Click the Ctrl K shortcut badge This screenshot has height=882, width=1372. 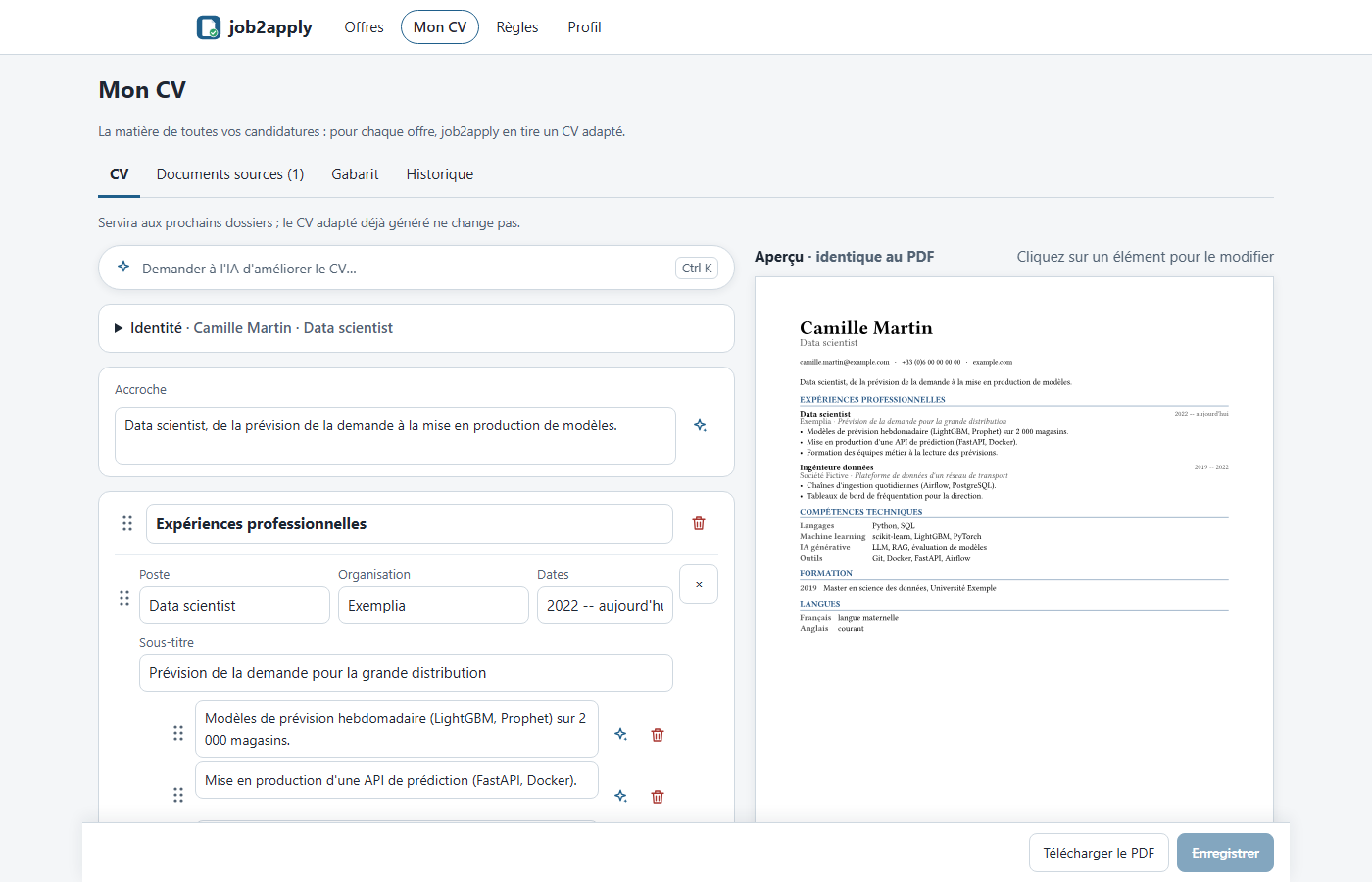pos(698,269)
